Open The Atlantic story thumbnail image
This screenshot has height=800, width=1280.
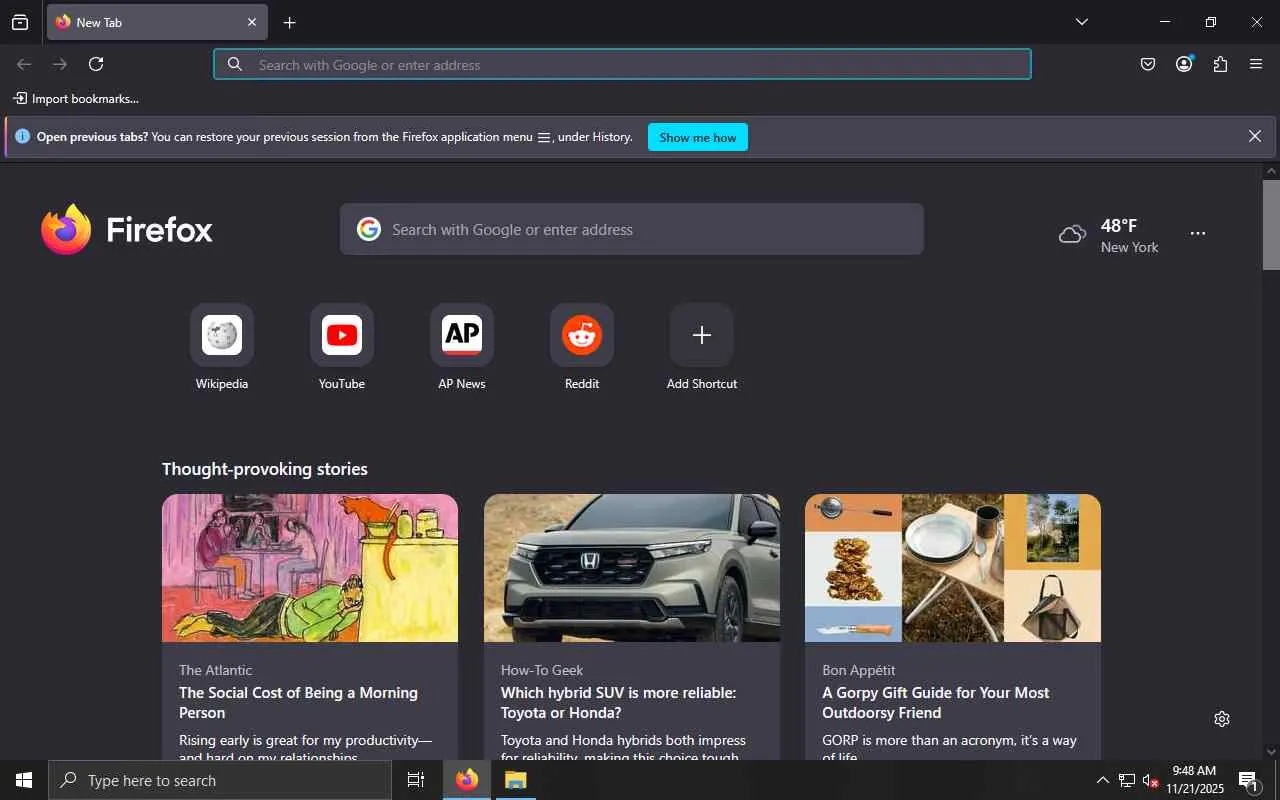310,568
